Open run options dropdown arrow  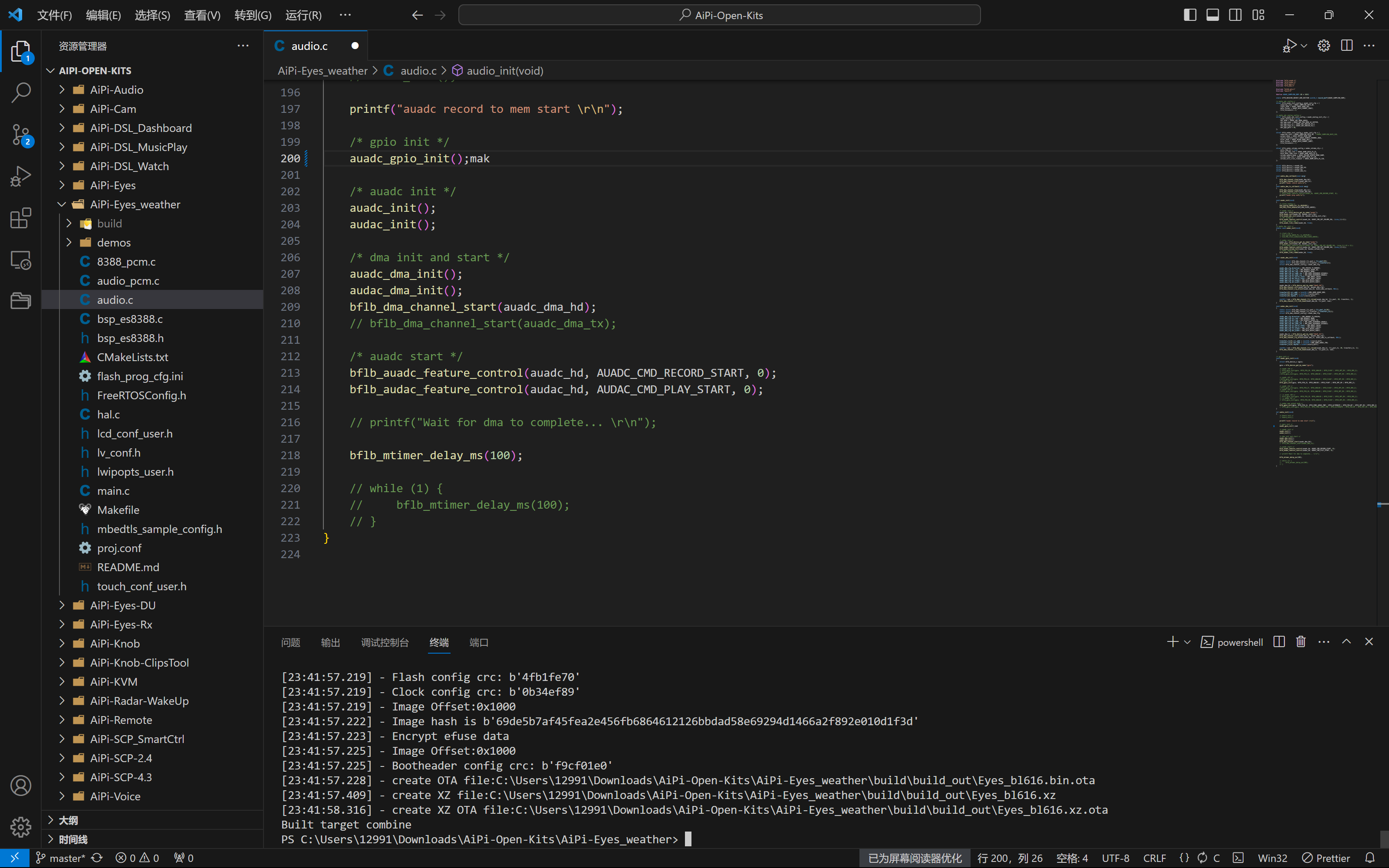(1304, 46)
